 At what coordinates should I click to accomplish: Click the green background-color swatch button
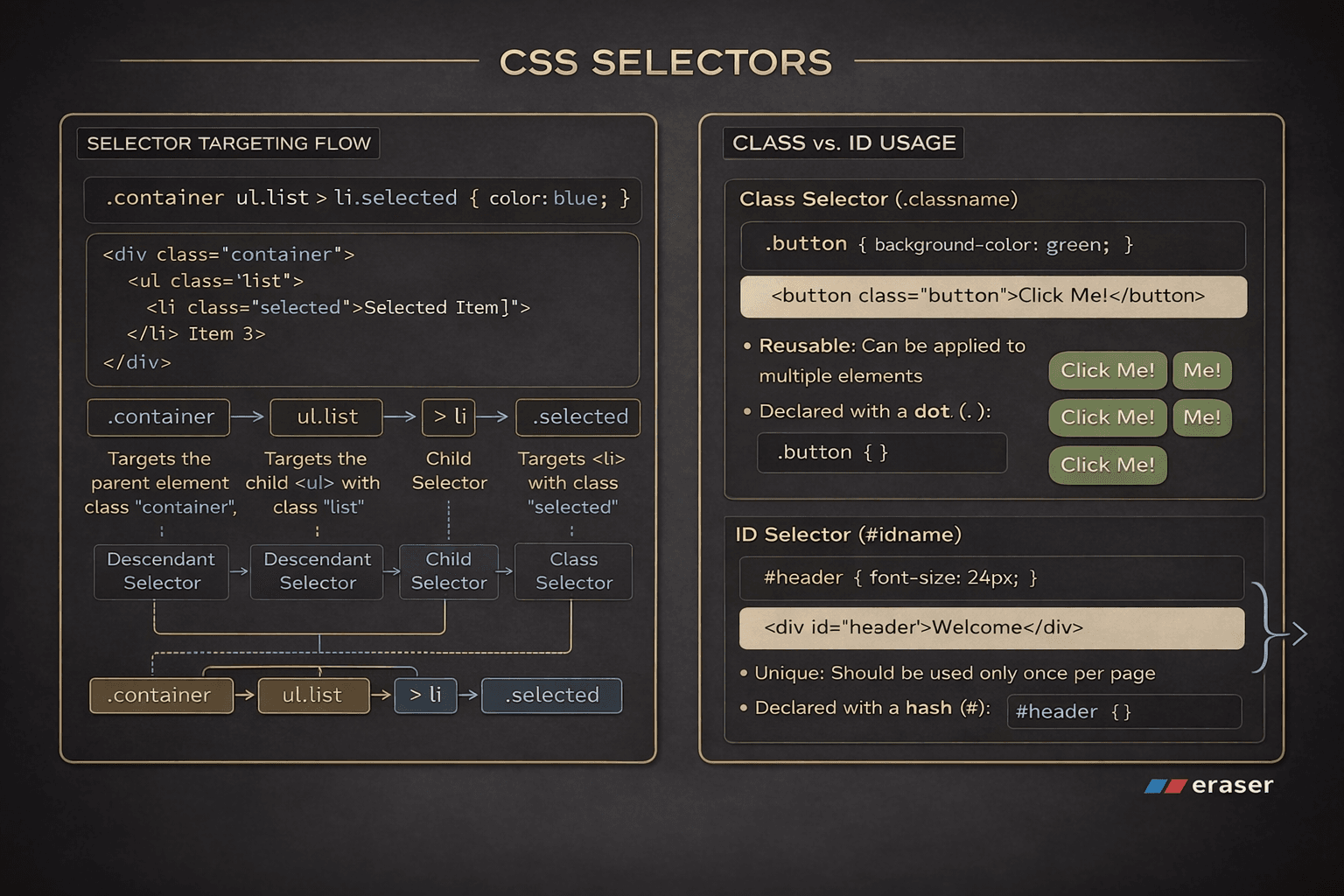coord(1108,370)
